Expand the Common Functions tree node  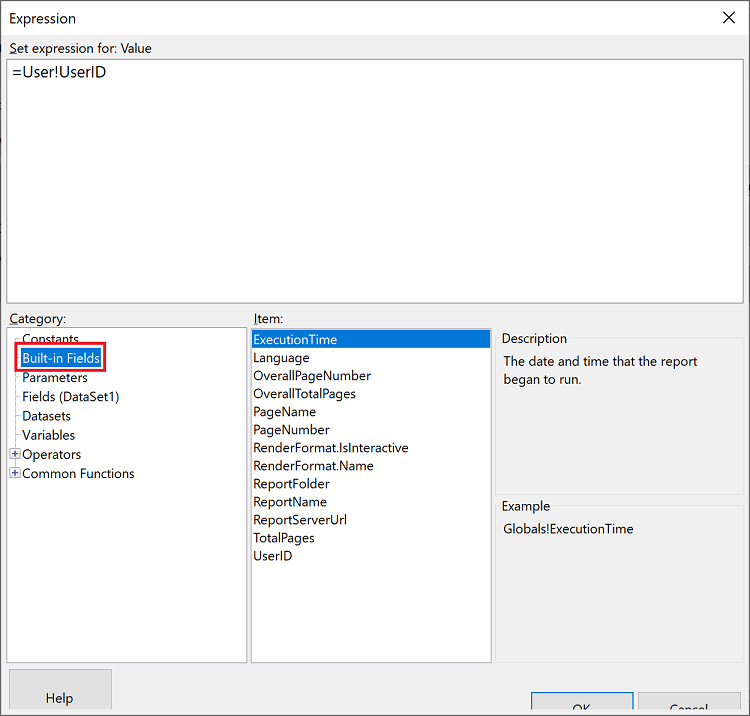coord(15,473)
